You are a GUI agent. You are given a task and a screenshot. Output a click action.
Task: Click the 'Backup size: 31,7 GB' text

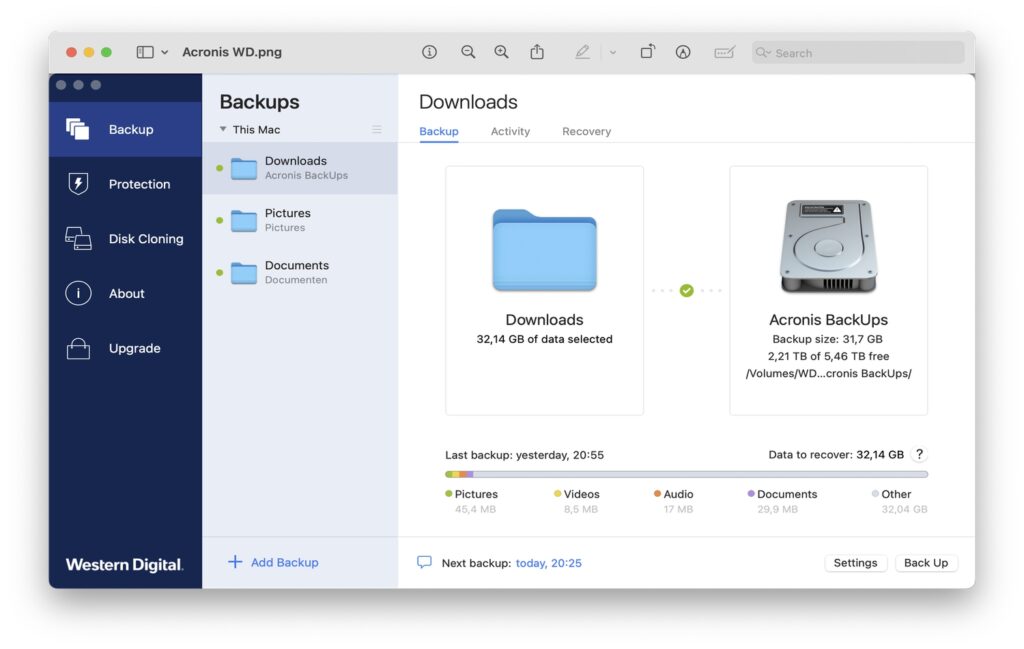click(x=827, y=339)
